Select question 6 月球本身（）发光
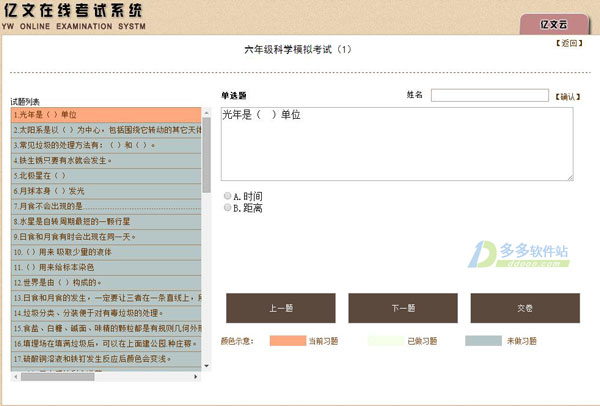 [x=106, y=191]
